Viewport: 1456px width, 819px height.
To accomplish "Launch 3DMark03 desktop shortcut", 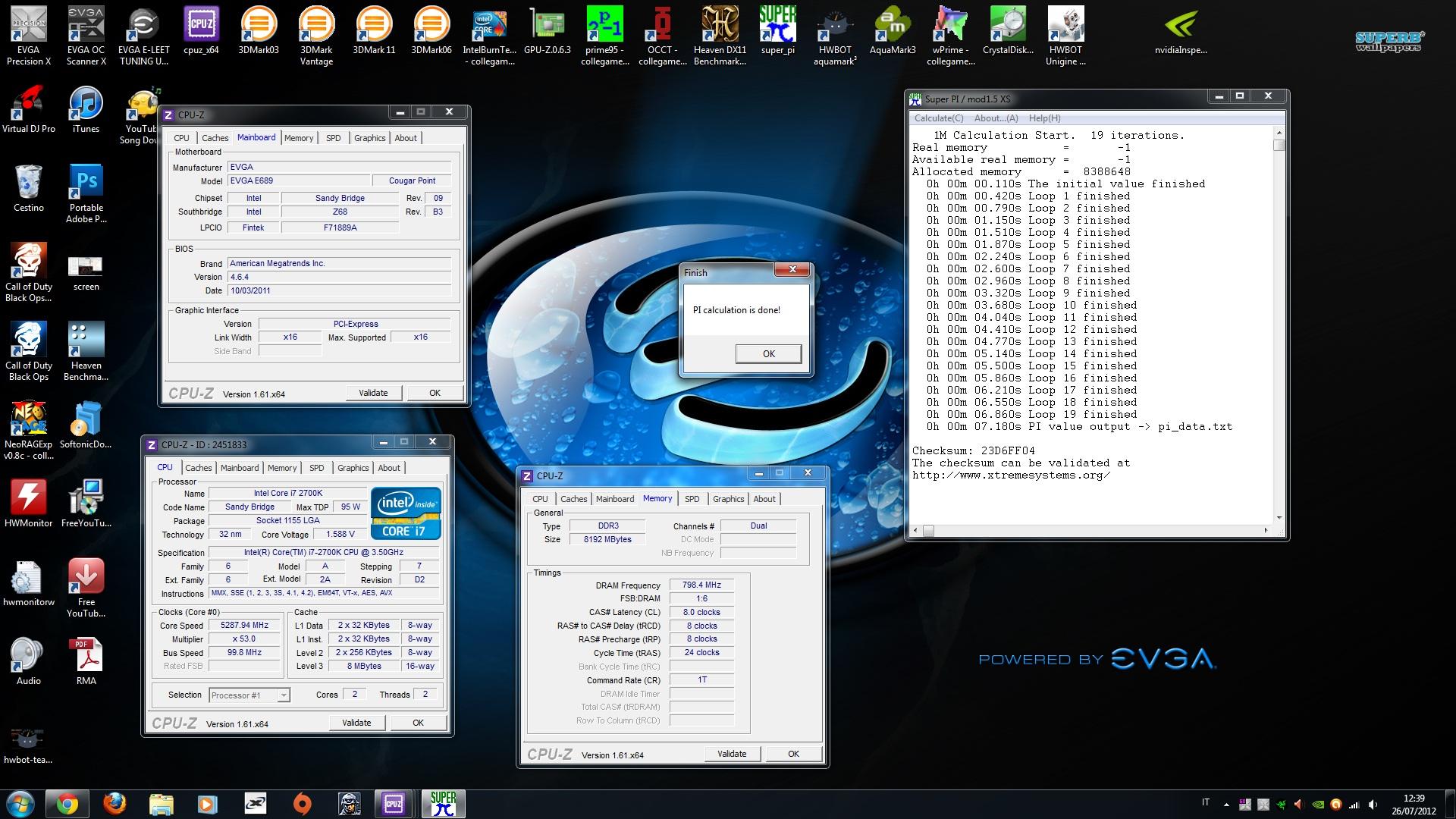I will click(259, 31).
